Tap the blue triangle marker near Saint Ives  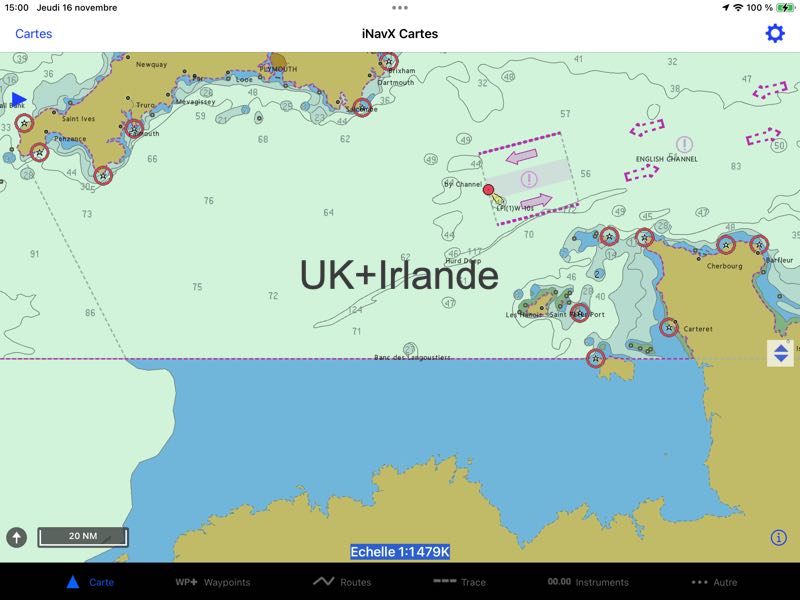pos(18,99)
